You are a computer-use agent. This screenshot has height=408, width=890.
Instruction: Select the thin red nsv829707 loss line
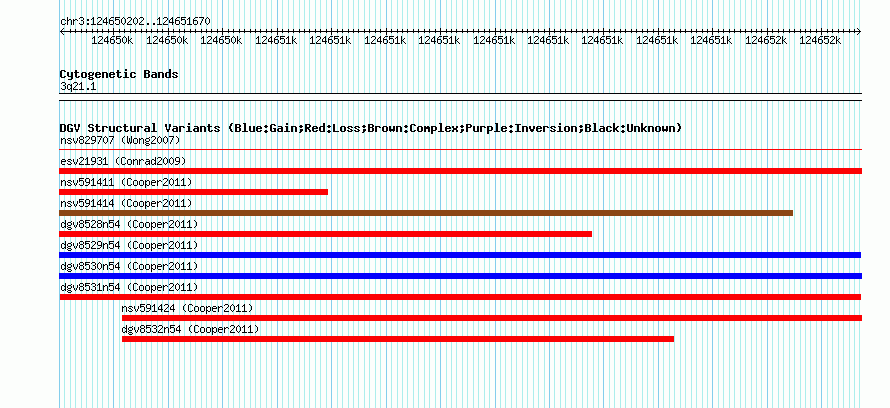(460, 150)
